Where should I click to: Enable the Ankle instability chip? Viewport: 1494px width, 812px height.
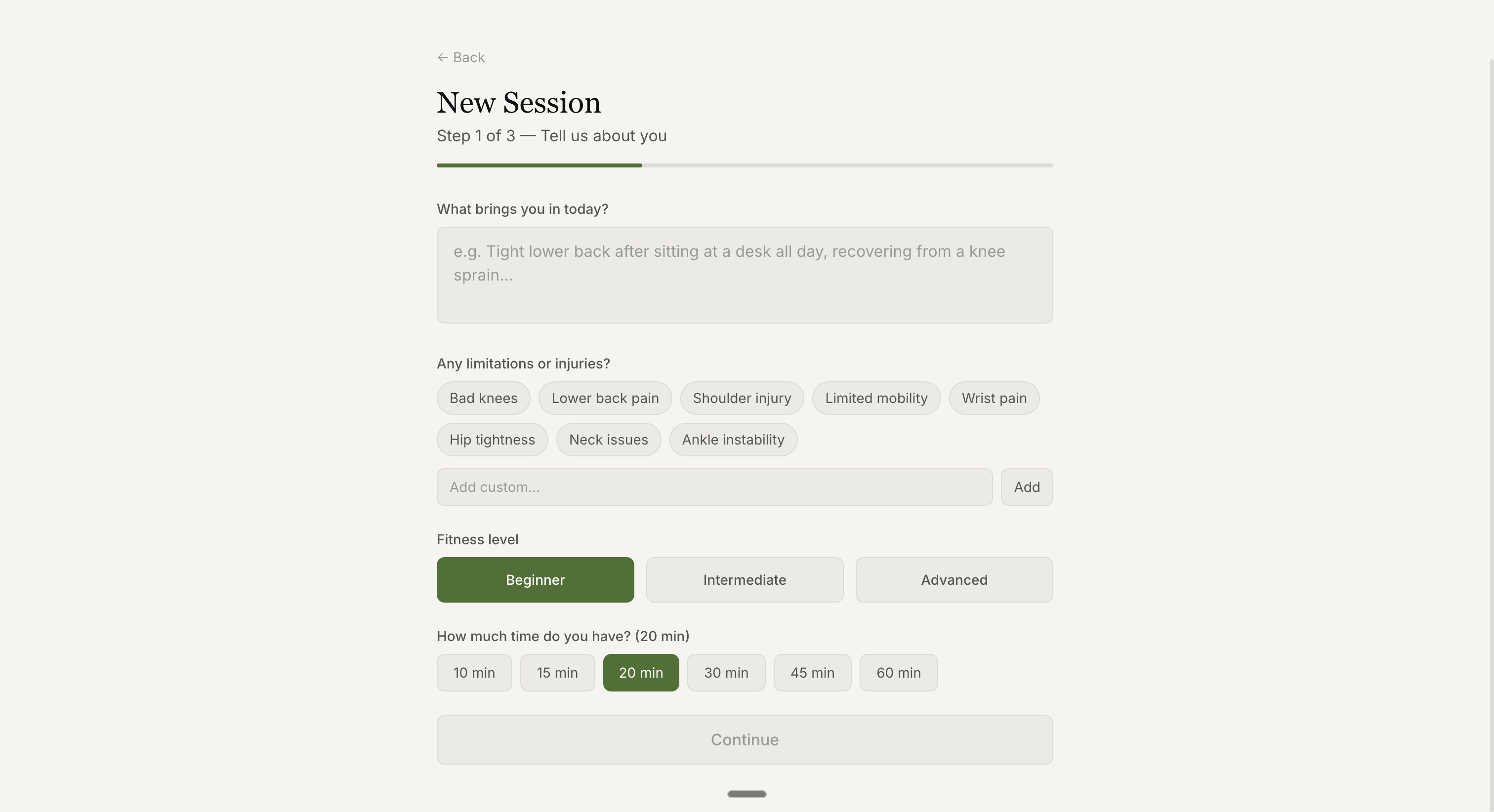tap(733, 440)
